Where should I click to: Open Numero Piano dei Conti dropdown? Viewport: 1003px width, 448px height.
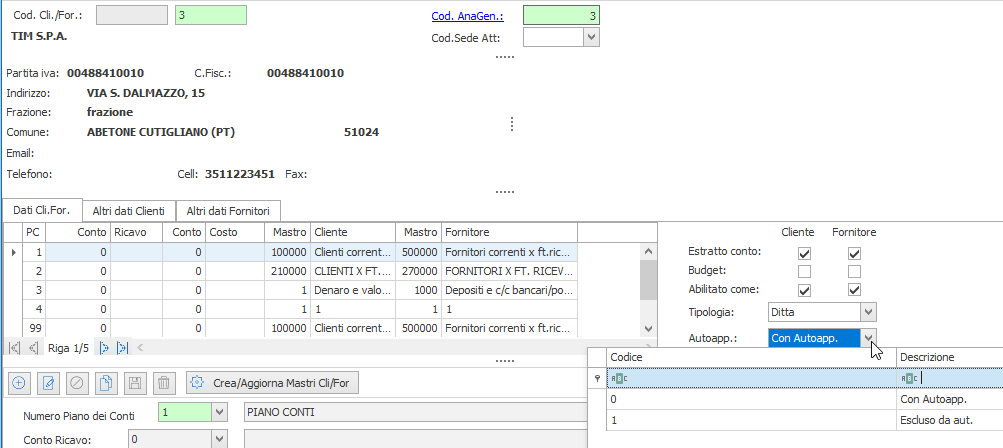click(x=219, y=412)
